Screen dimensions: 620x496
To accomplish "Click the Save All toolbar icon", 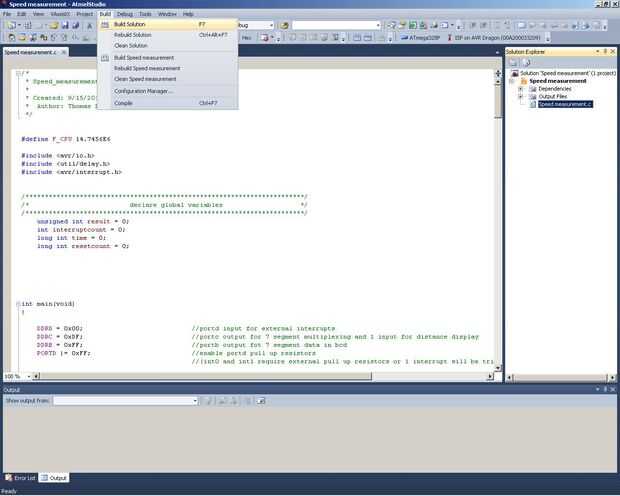I will click(76, 25).
